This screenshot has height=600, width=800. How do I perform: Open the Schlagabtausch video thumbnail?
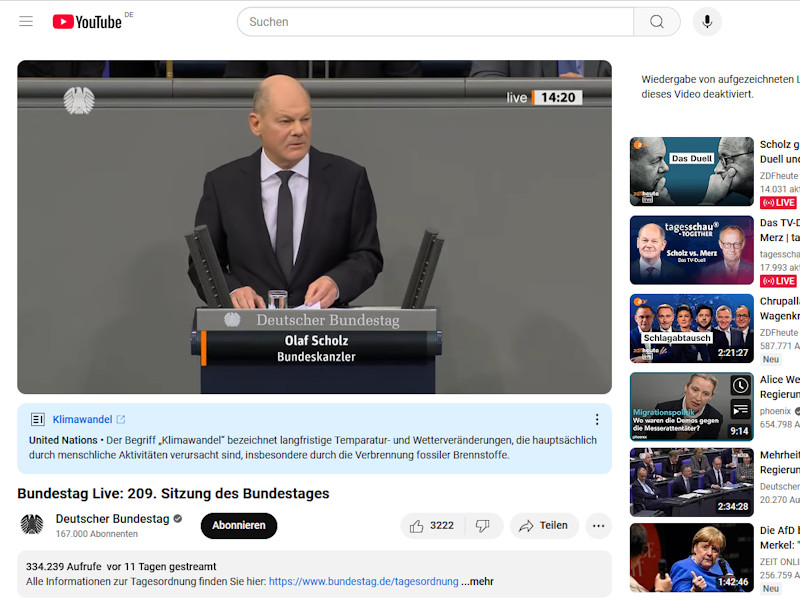(691, 329)
